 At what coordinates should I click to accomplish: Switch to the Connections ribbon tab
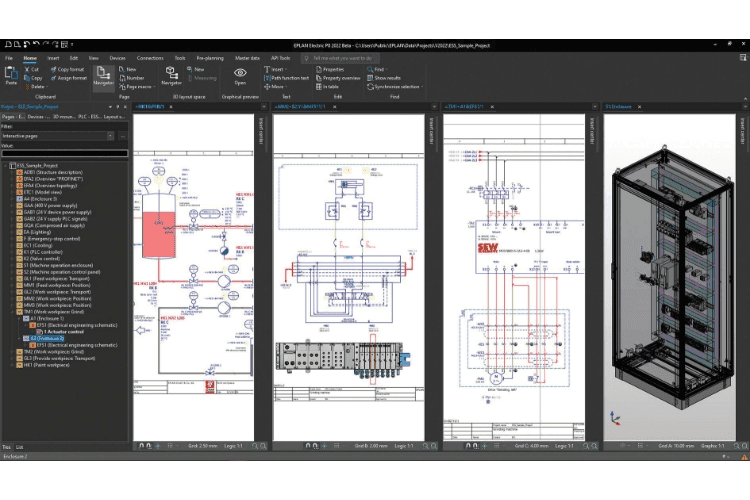coord(150,58)
